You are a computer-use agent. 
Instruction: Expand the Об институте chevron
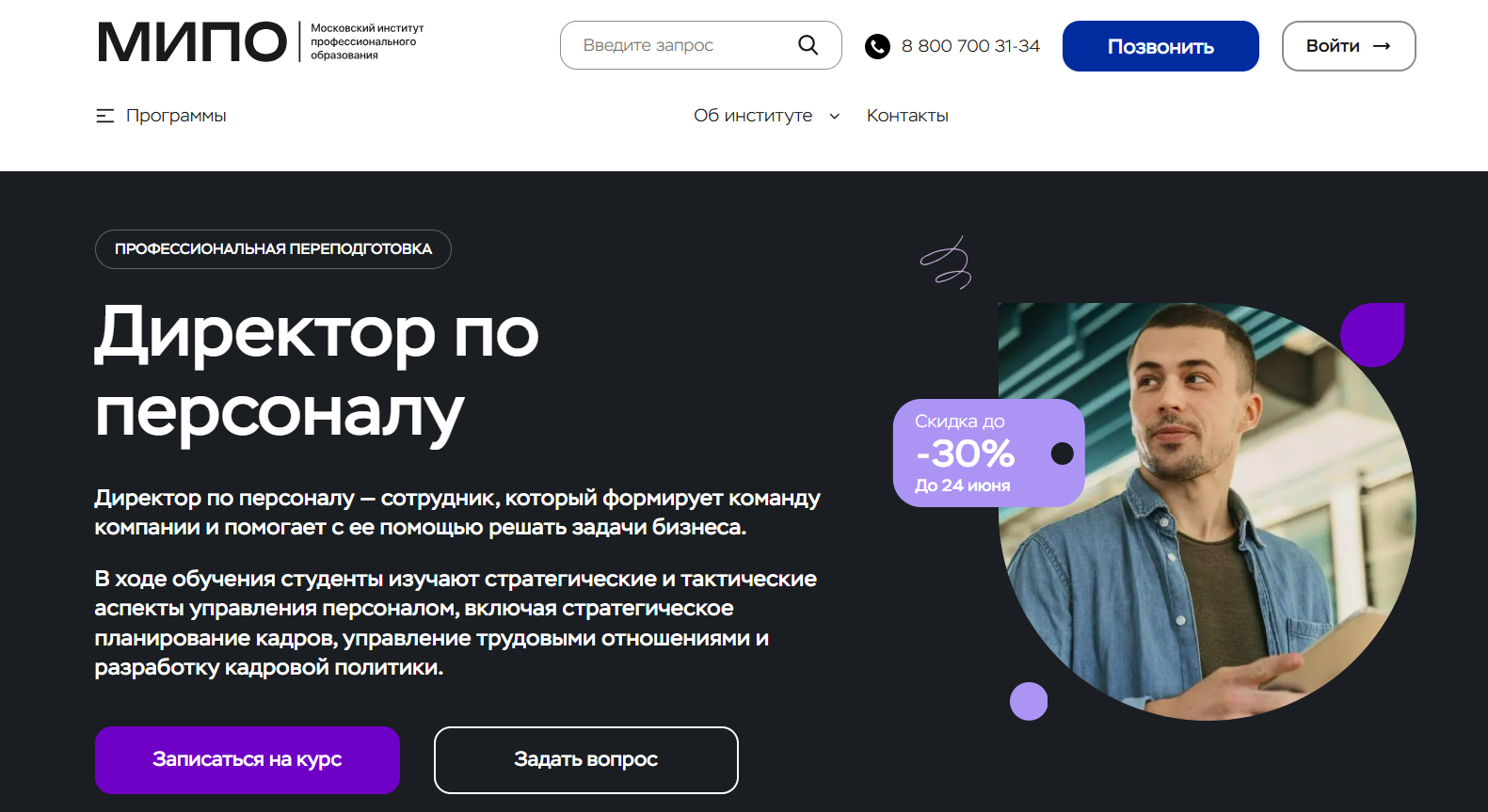point(834,117)
